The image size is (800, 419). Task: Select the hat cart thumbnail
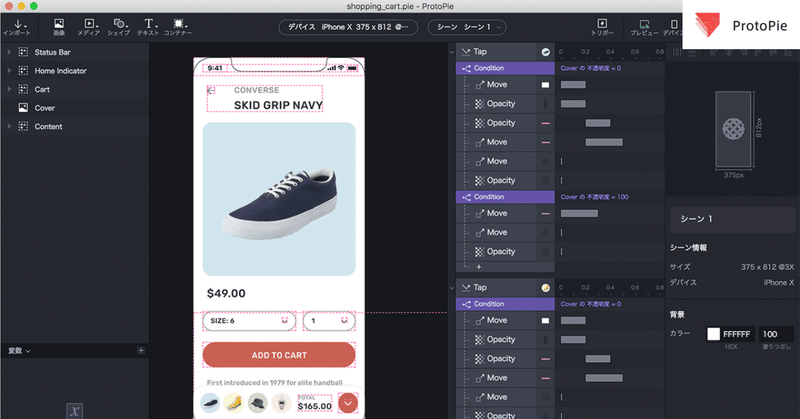click(x=258, y=403)
